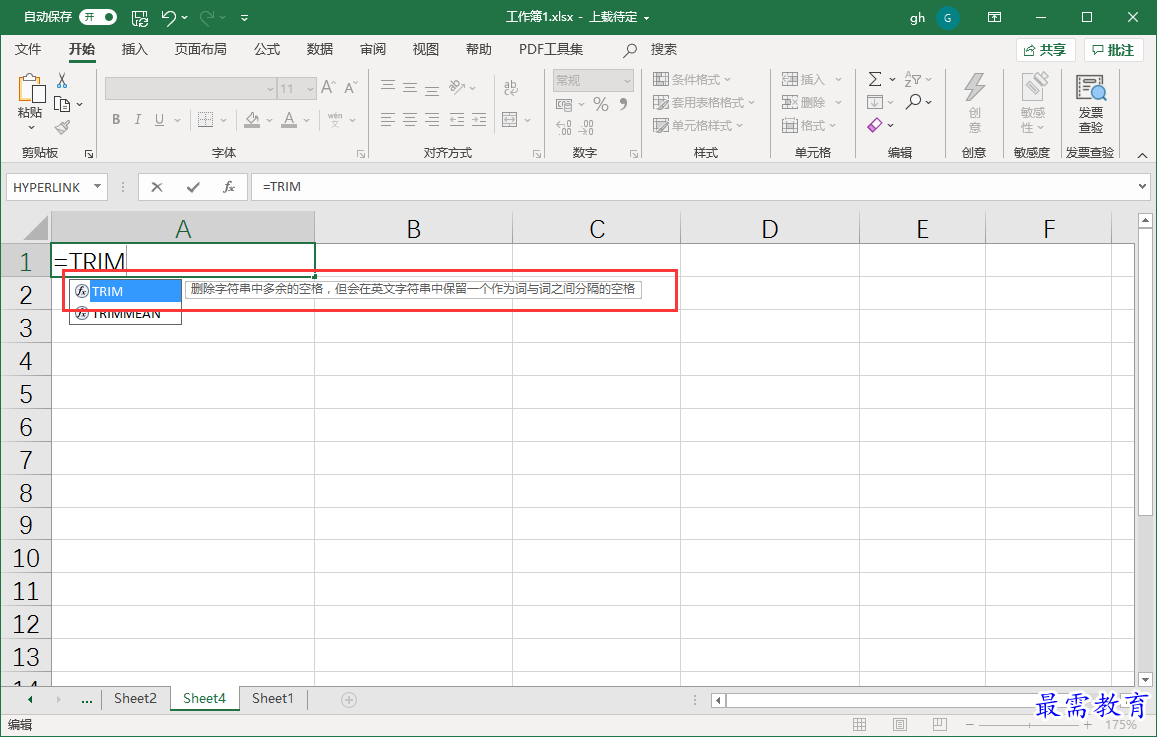Viewport: 1157px width, 737px height.
Task: Toggle Italic formatting
Action: pos(137,120)
